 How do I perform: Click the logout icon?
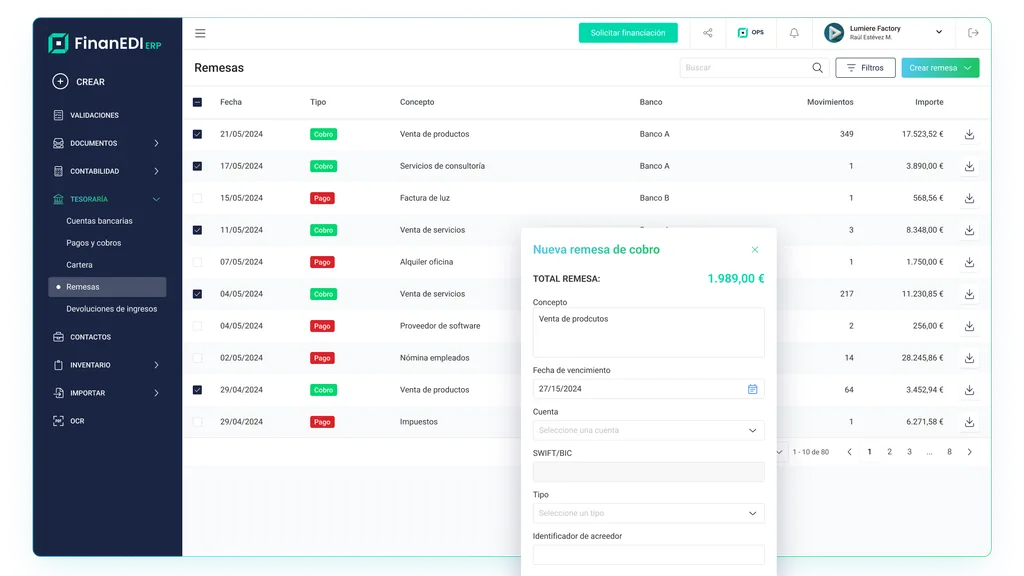(973, 33)
